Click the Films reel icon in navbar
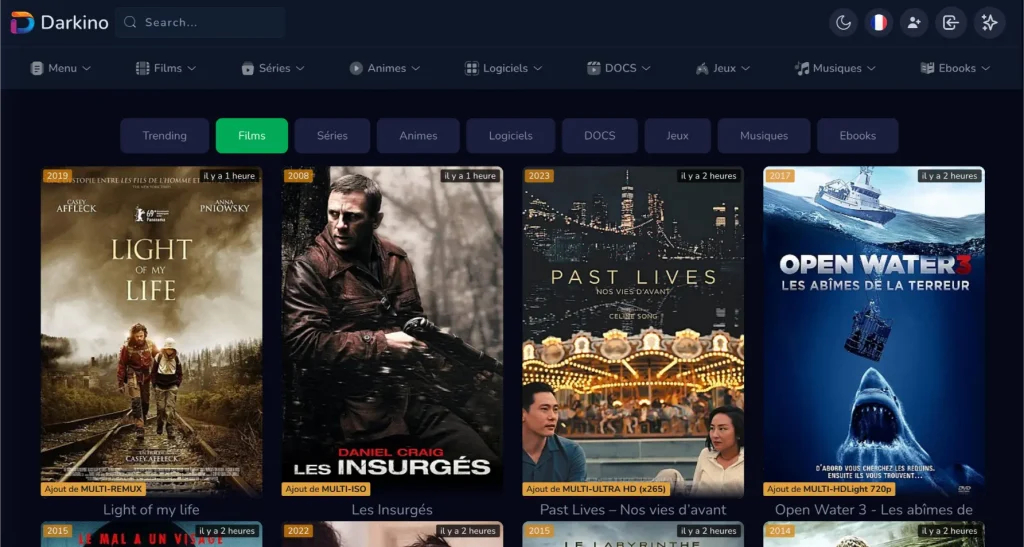This screenshot has width=1024, height=547. (142, 68)
